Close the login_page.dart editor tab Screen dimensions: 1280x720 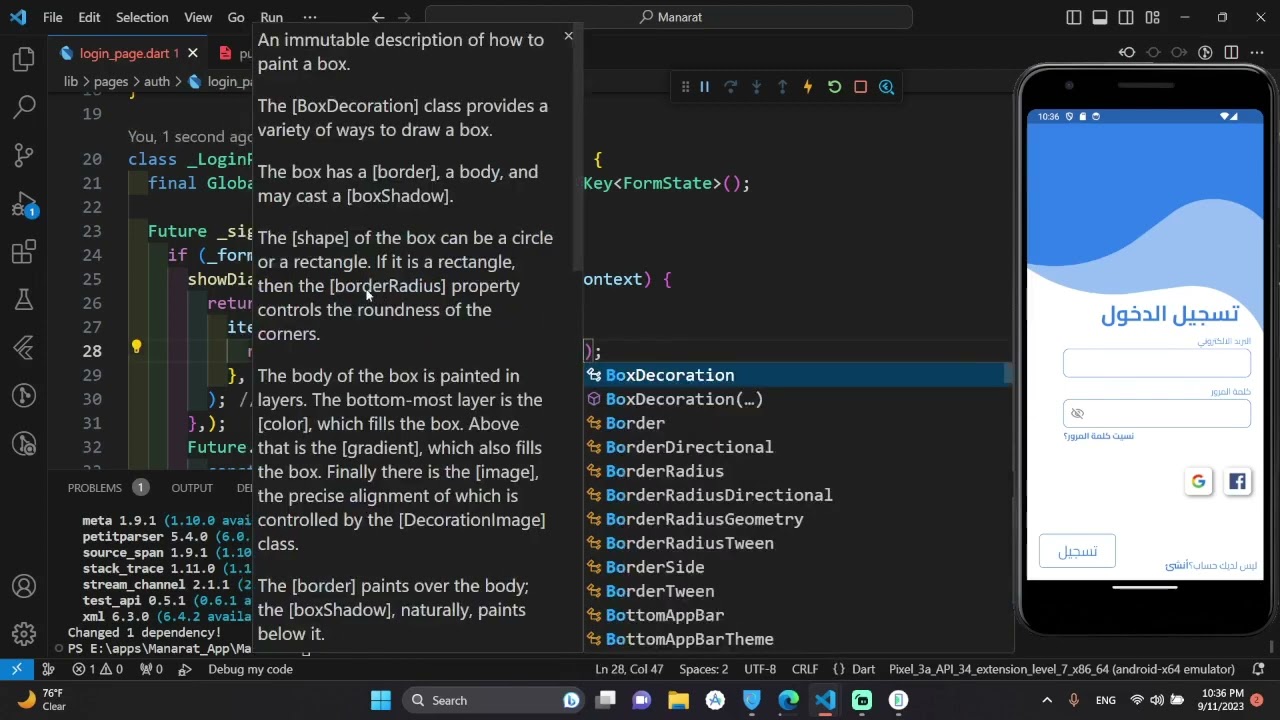(192, 53)
